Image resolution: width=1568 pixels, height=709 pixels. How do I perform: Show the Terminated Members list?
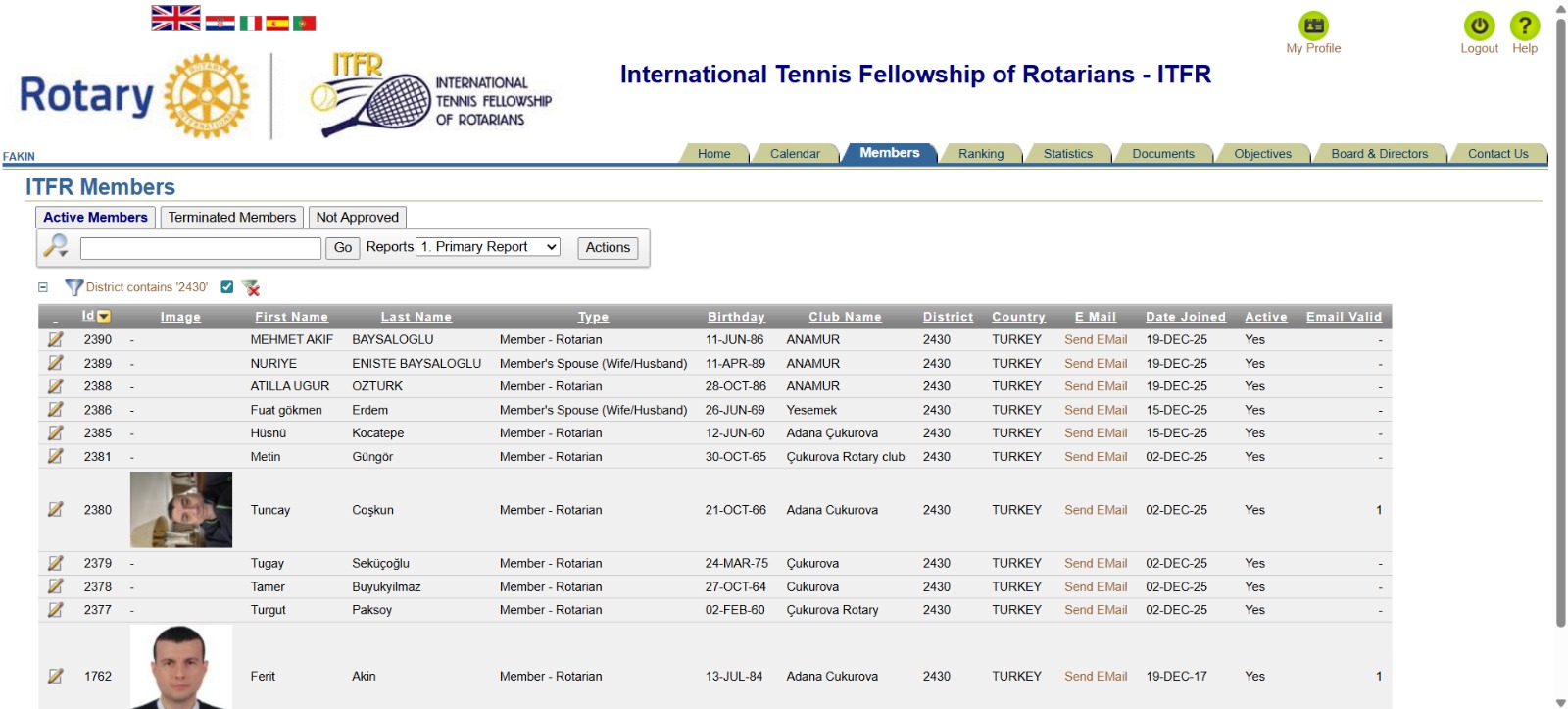point(231,217)
